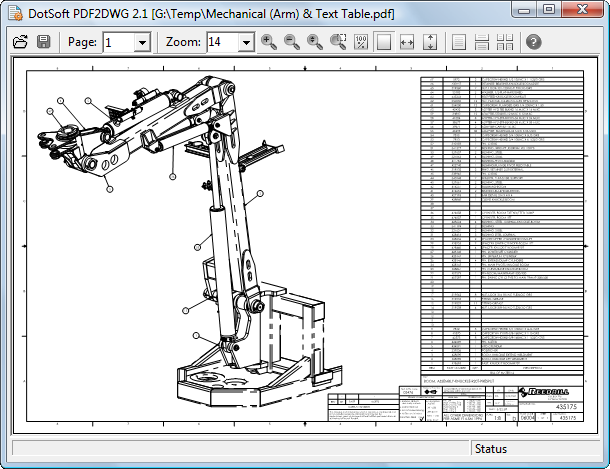Screen dimensions: 610x469
Task: Select the zoom window marquee tool
Action: (338, 42)
